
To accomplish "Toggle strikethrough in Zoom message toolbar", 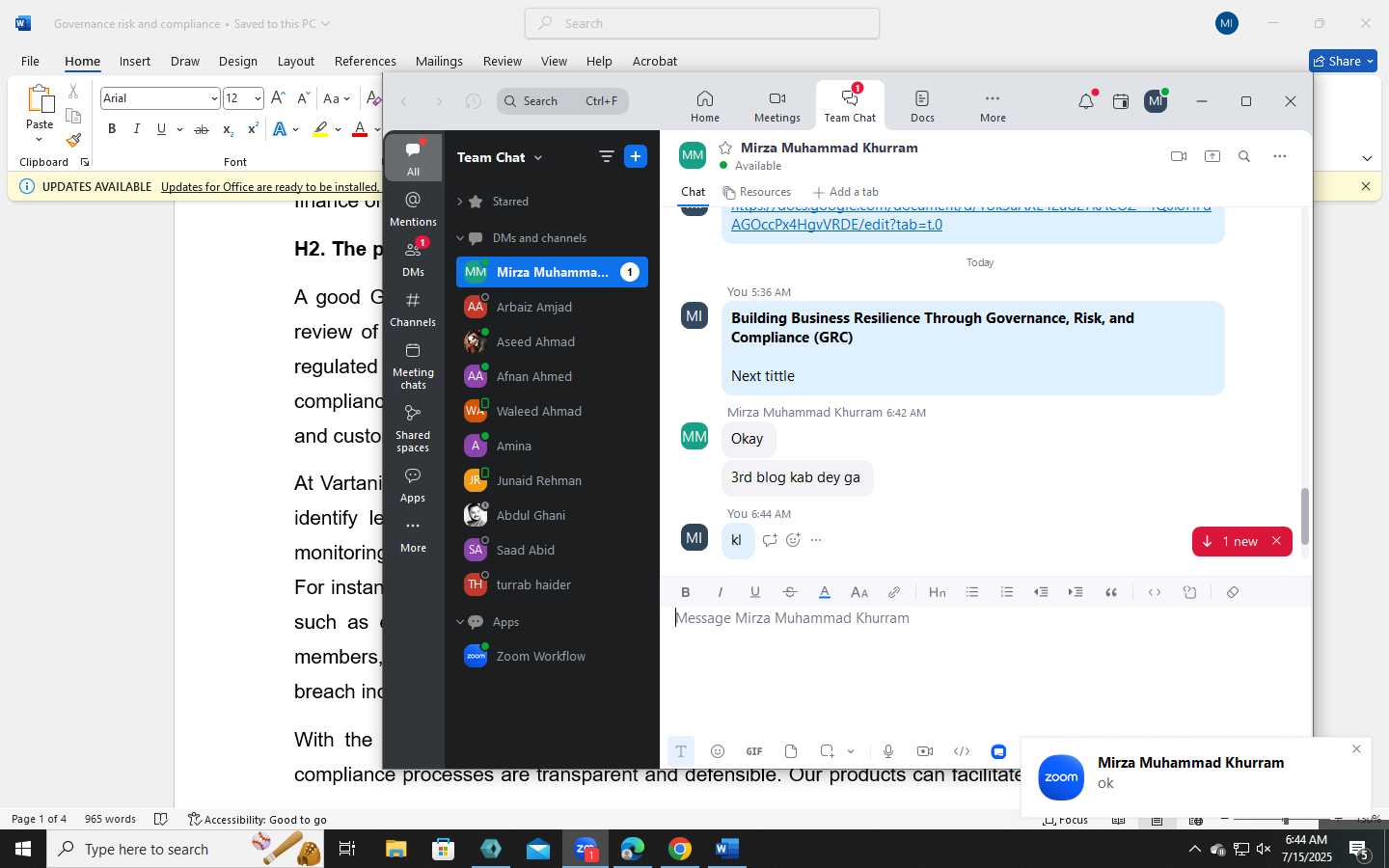I will point(789,592).
